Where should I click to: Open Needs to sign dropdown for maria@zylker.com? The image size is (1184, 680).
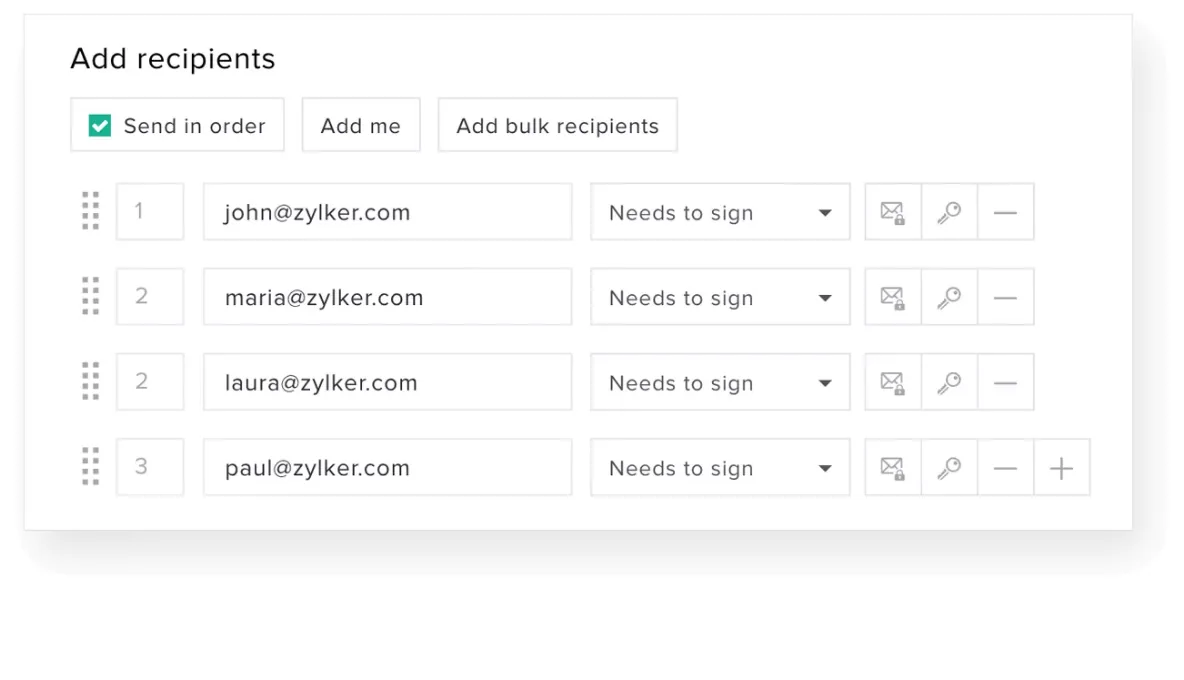[x=720, y=297]
